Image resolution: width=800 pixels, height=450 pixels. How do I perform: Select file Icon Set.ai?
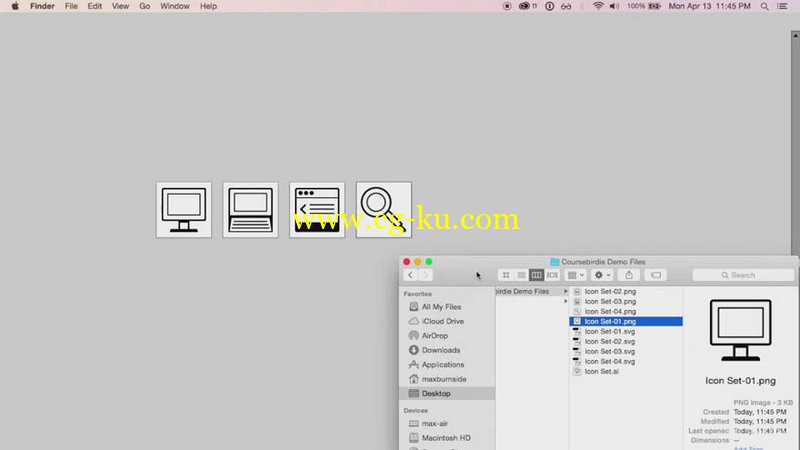point(602,371)
